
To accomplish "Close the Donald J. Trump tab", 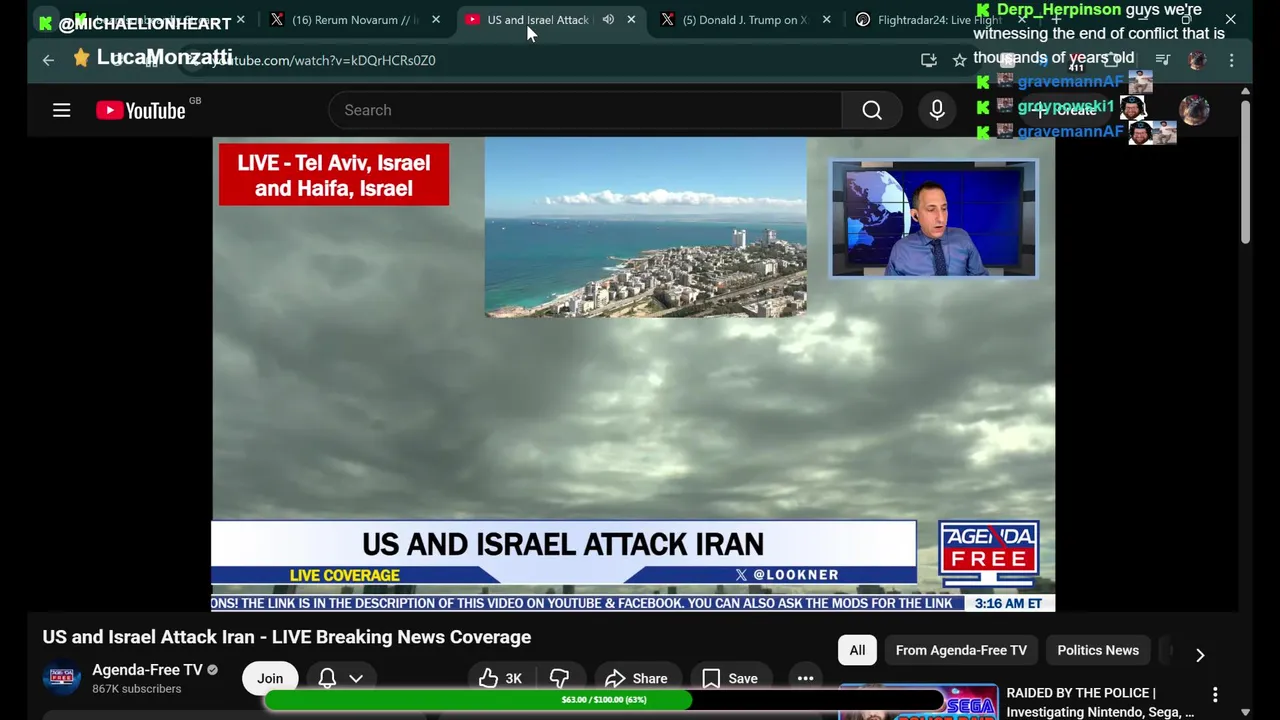I will pyautogui.click(x=826, y=20).
